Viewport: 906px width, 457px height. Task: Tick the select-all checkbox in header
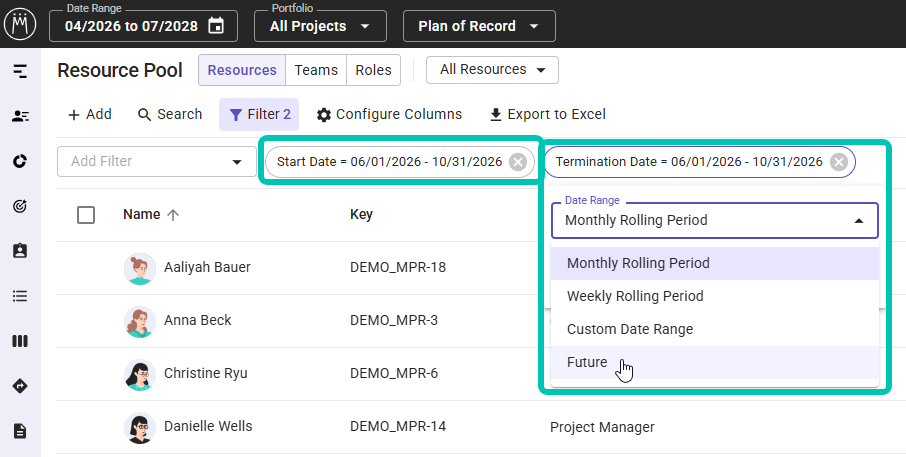pos(86,215)
